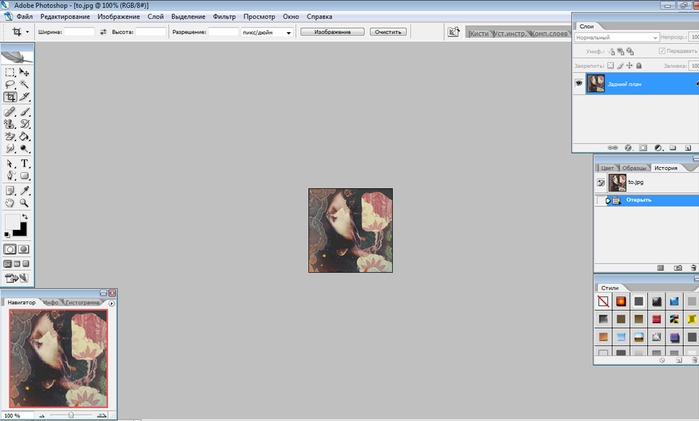Select the Clone Stamp tool
Viewport: 699px width, 421px height.
pyautogui.click(x=10, y=124)
